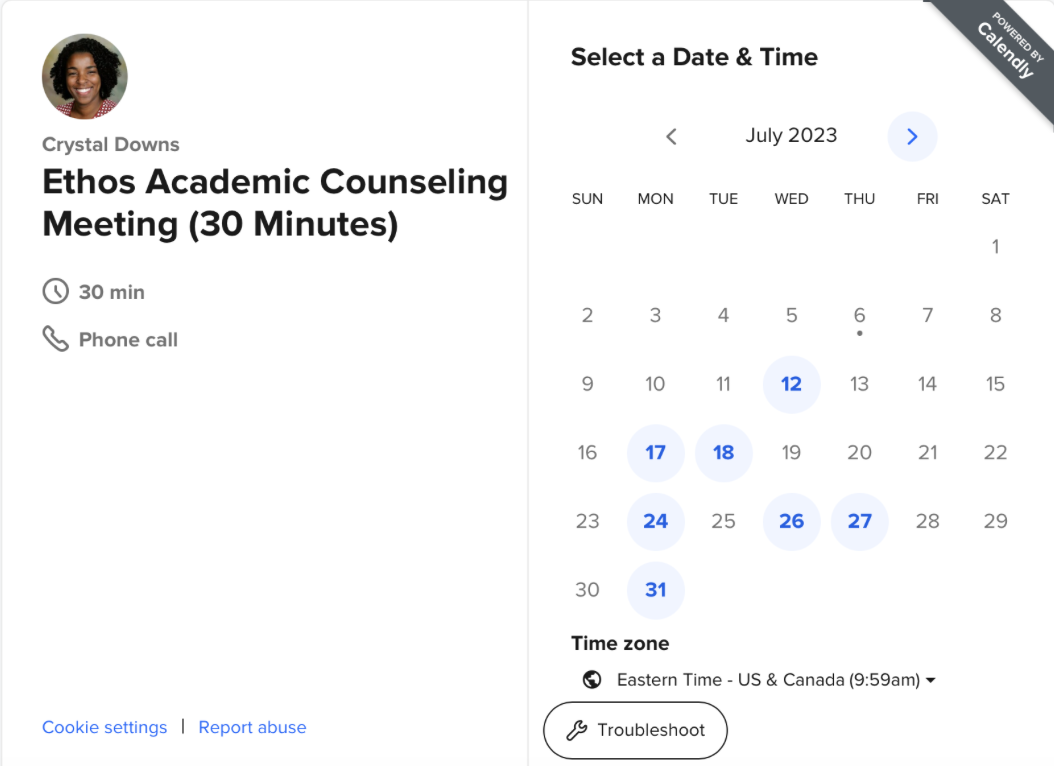1054x766 pixels.
Task: Pick July 18 as the date
Action: 723,453
